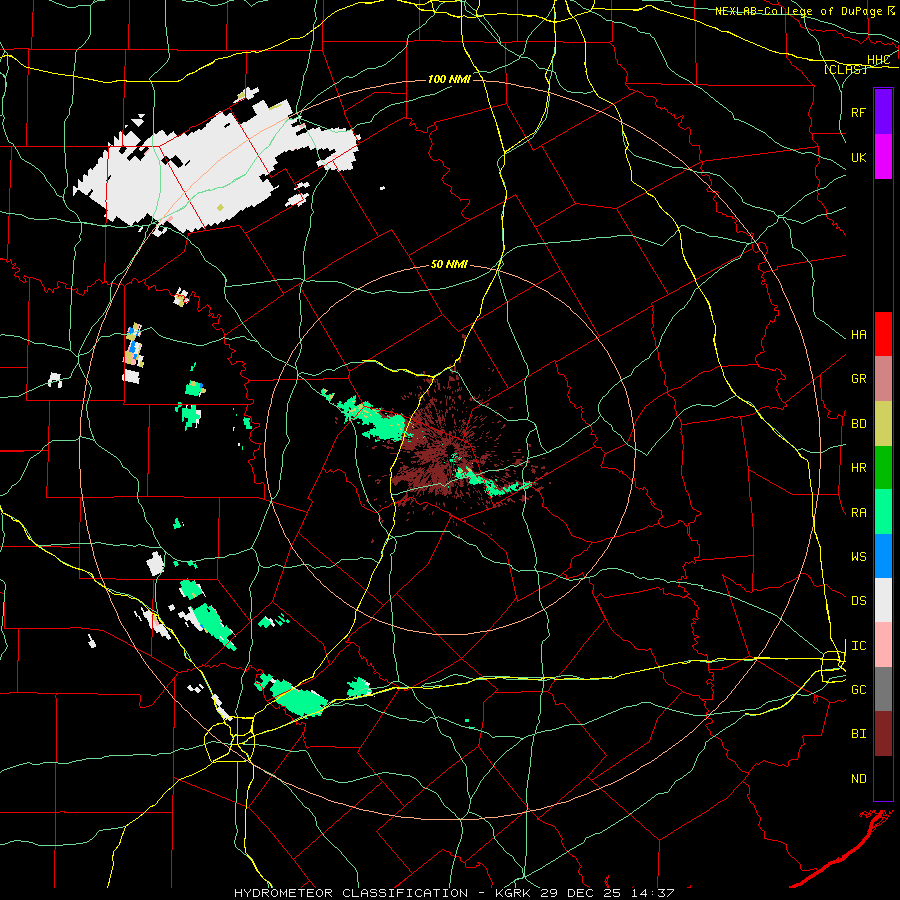Select the dark green HR legend swatch
Viewport: 900px width, 900px height.
tap(883, 468)
